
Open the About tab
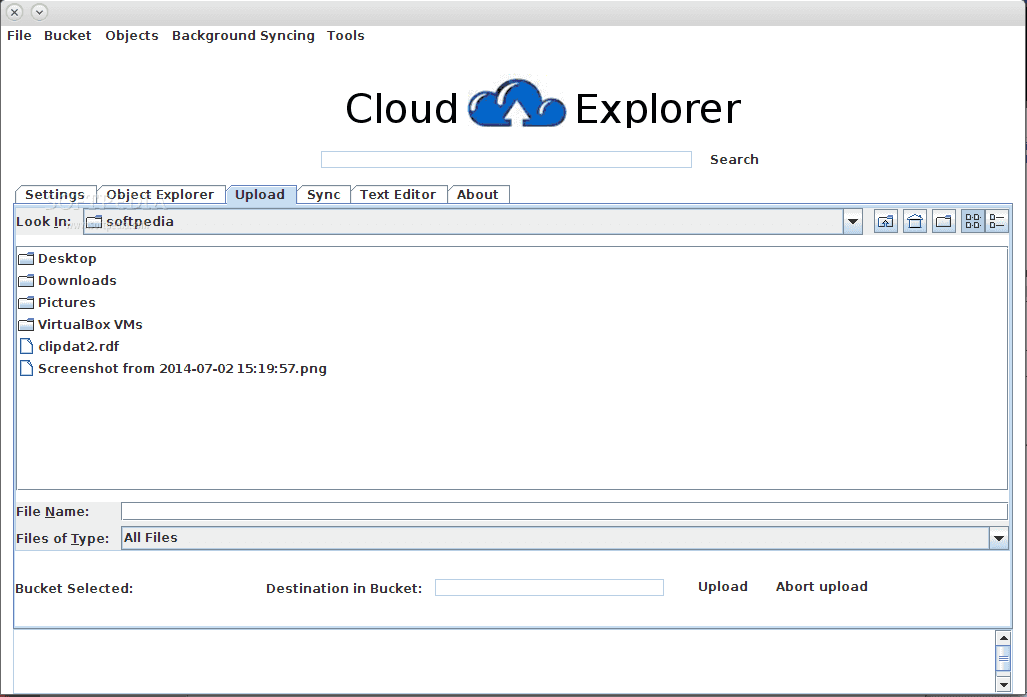click(x=478, y=195)
